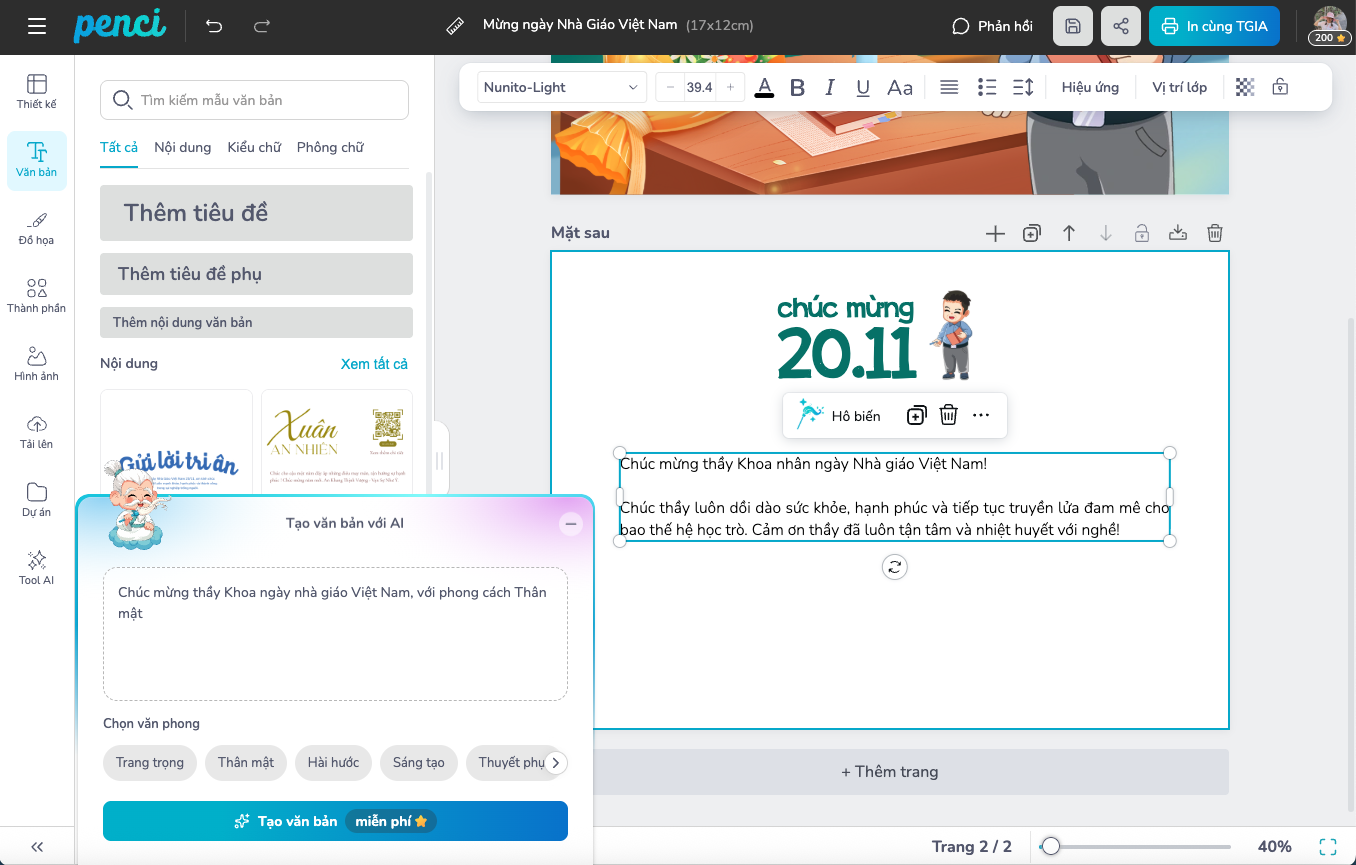Toggle italic text formatting
Image resolution: width=1356 pixels, height=865 pixels.
pos(829,87)
